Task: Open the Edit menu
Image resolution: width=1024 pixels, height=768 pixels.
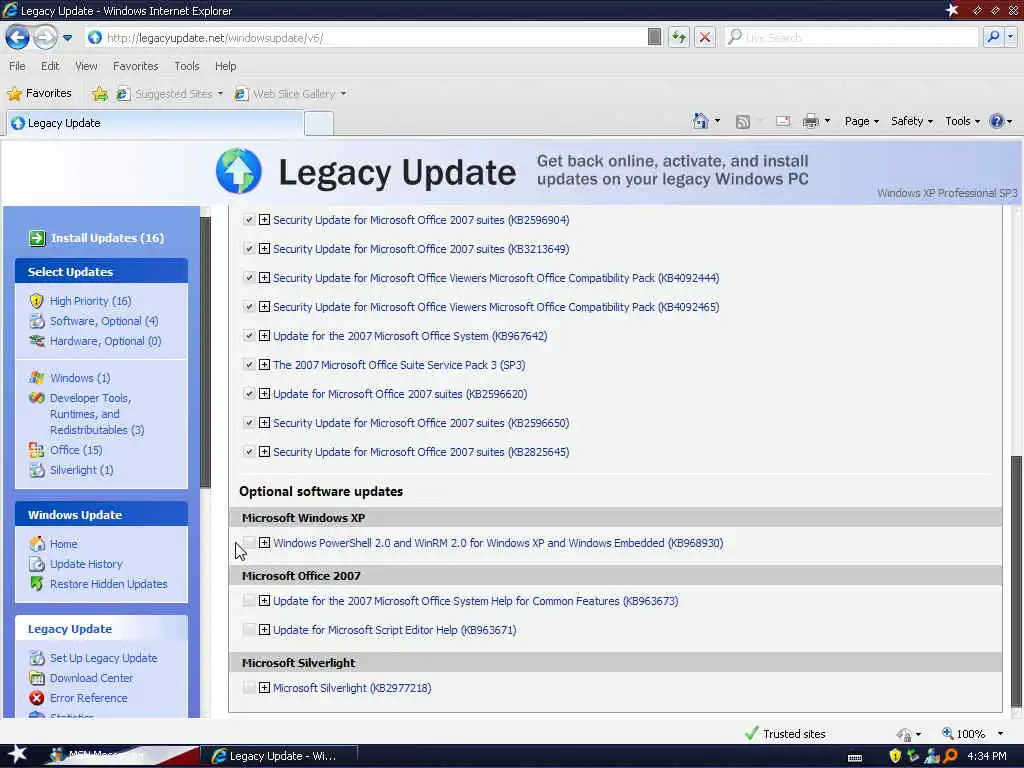Action: pyautogui.click(x=50, y=66)
